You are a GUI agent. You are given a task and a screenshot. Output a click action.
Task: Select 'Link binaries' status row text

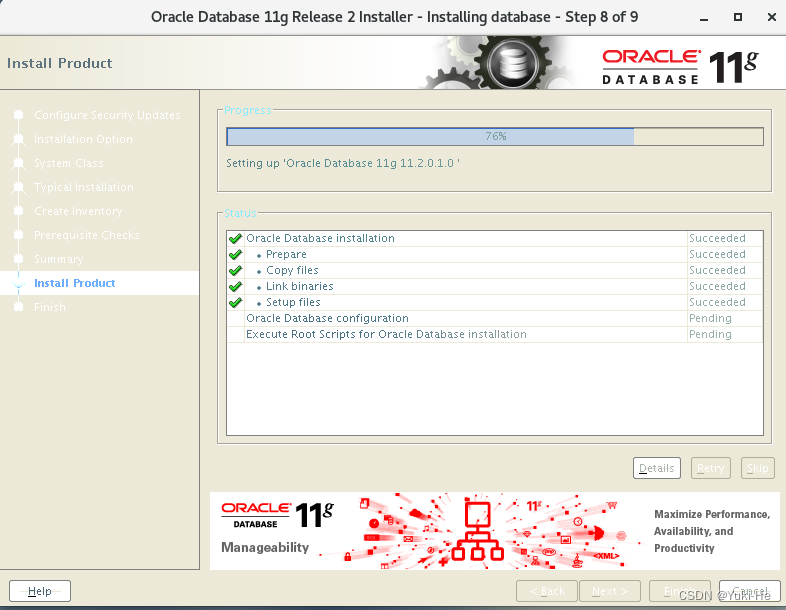(x=300, y=286)
